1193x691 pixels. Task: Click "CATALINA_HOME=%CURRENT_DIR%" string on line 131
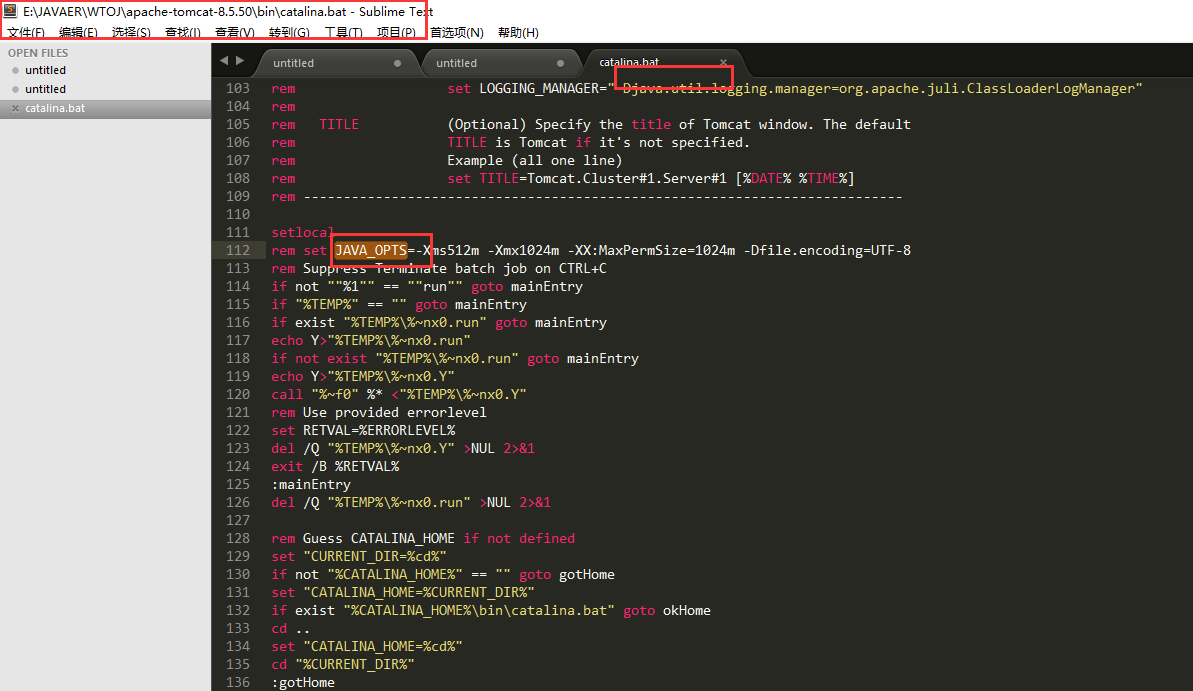click(x=419, y=592)
